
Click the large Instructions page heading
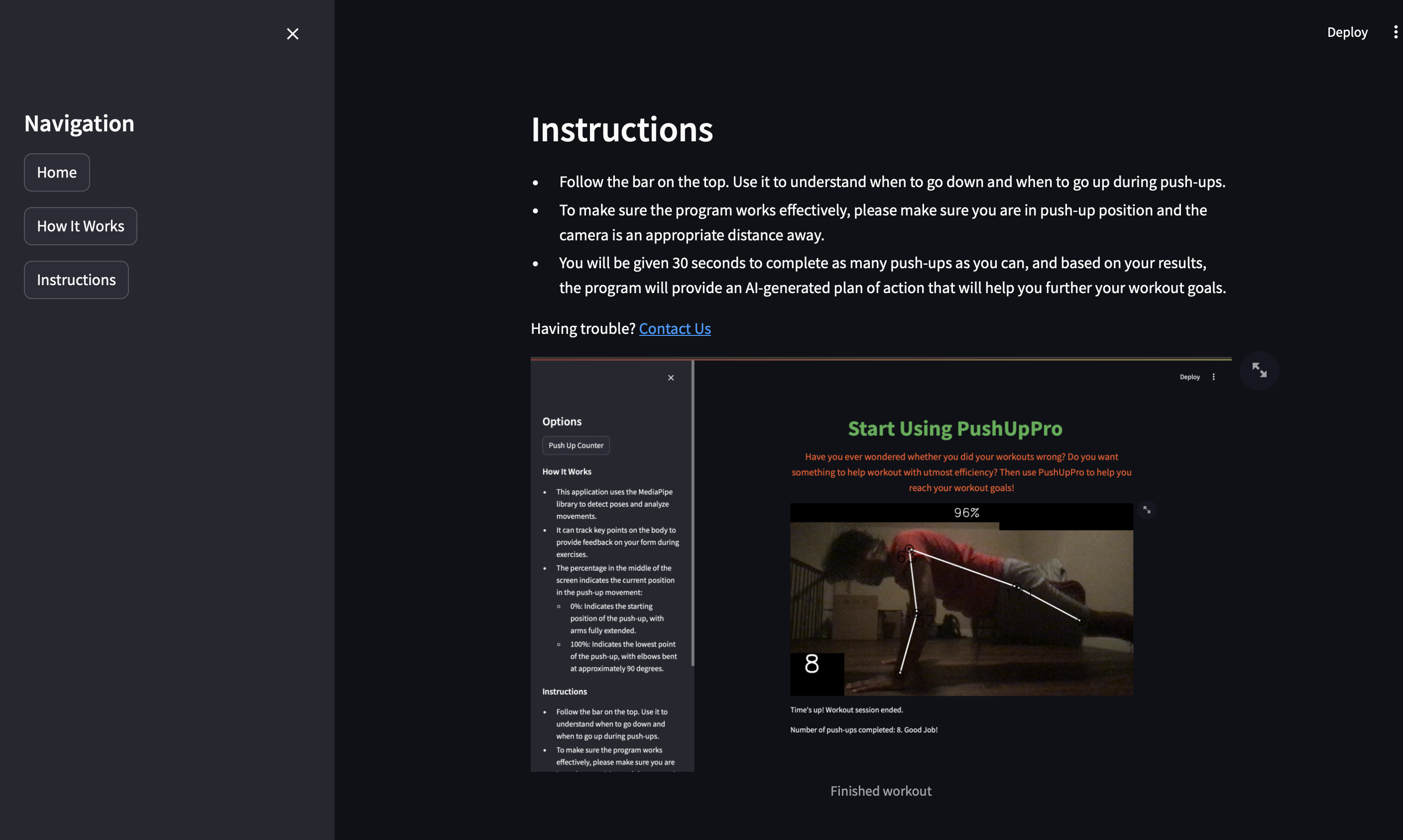point(621,129)
